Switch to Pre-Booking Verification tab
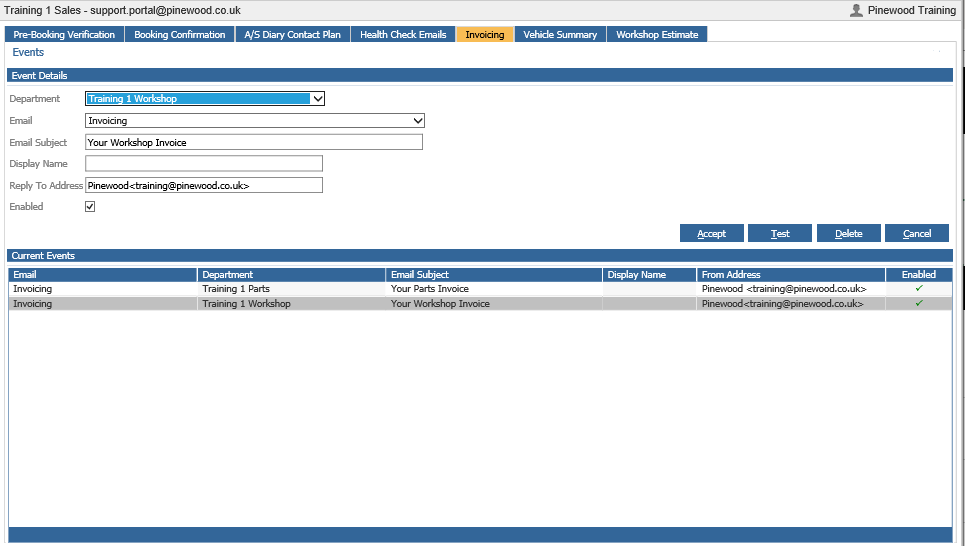This screenshot has height=546, width=965. coord(64,34)
